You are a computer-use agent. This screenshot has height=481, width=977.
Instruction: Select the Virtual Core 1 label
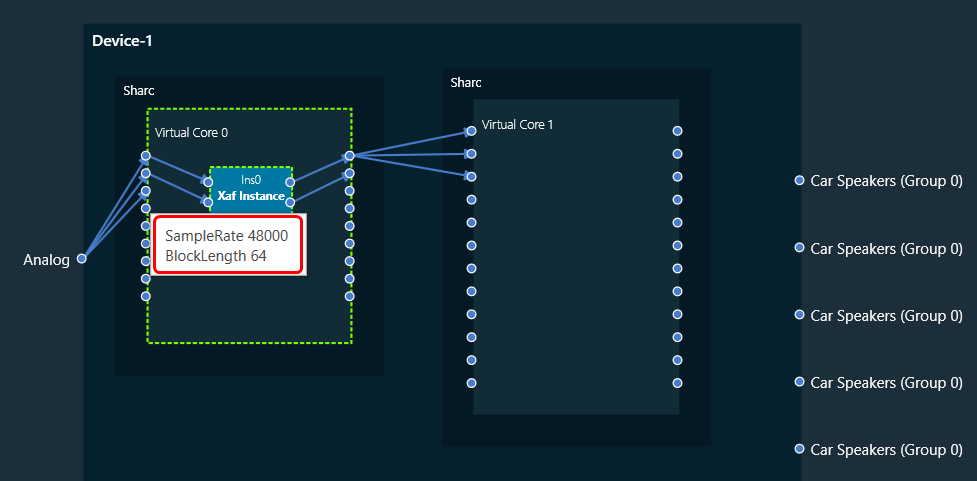[x=517, y=125]
